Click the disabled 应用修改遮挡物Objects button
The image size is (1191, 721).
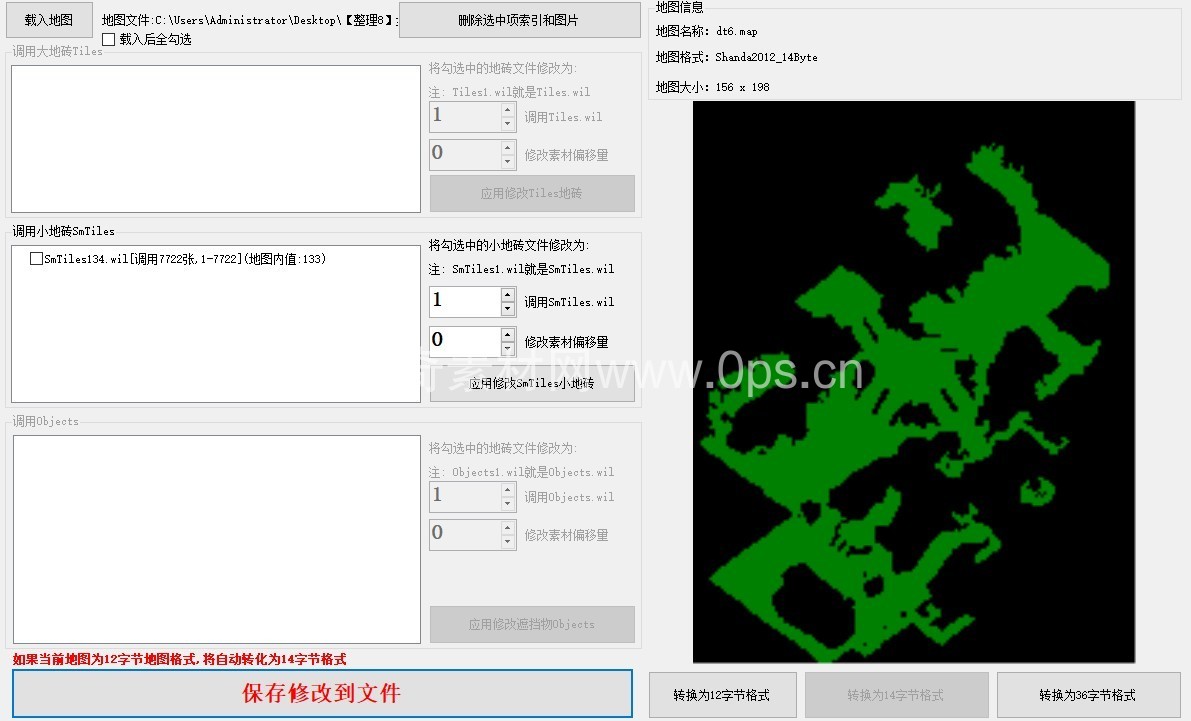click(x=532, y=625)
